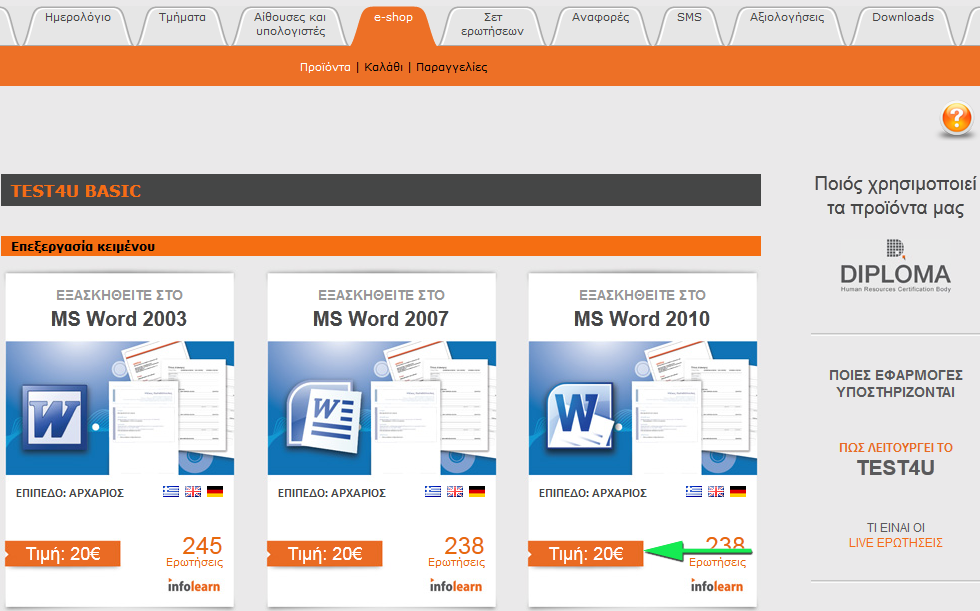
Task: Open the Προϊόντα submenu link
Action: (325, 67)
